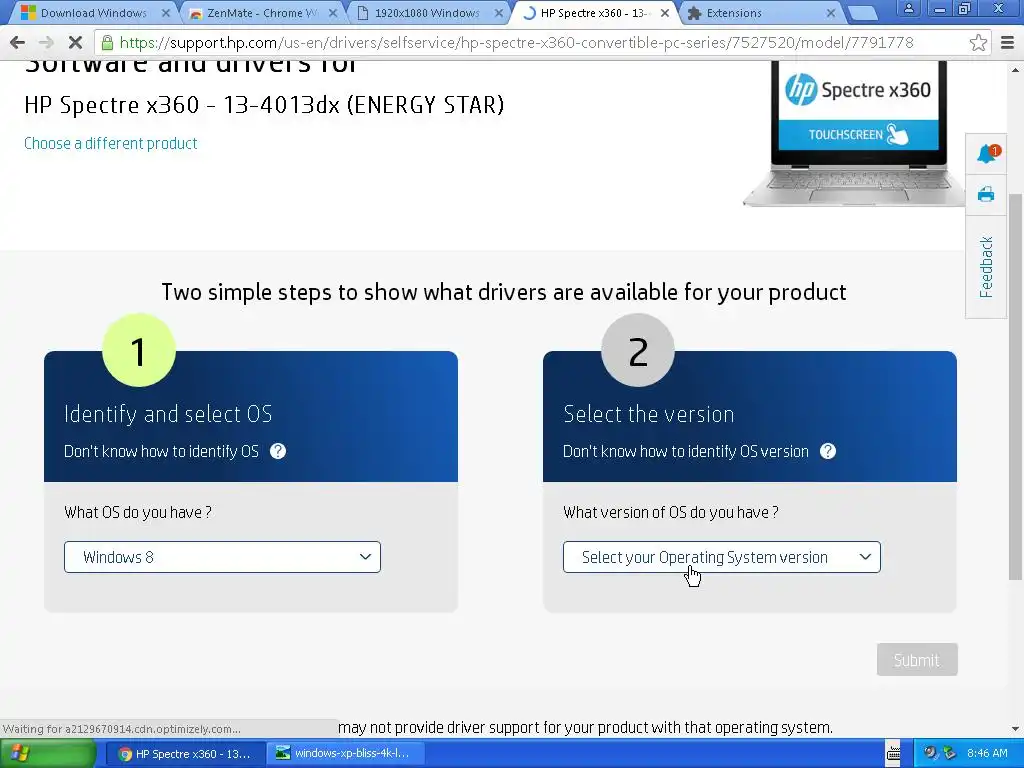
Task: Click the Choose a different product link
Action: point(110,144)
